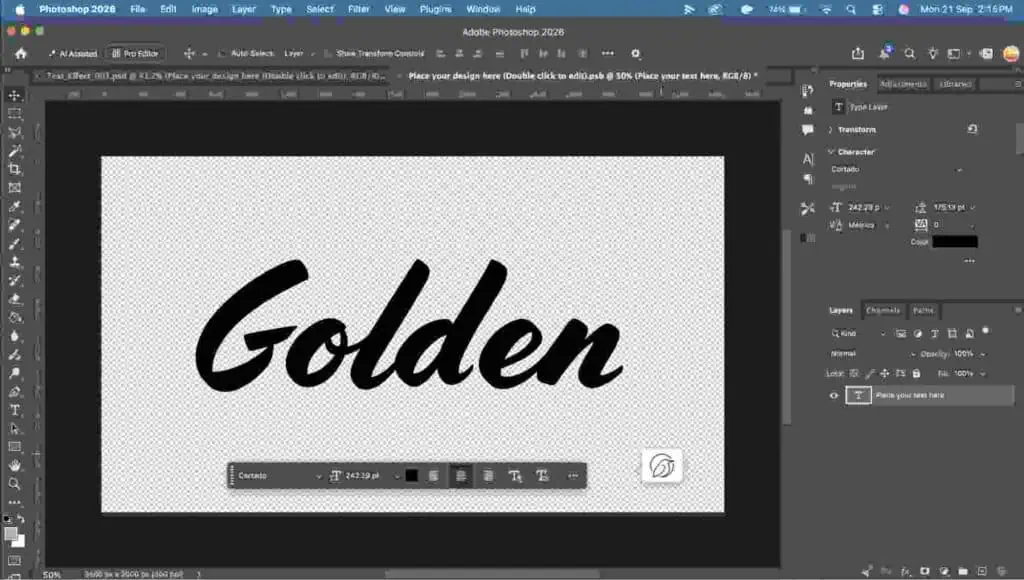The width and height of the screenshot is (1024, 580).
Task: Open the text Color swatch in Properties
Action: [x=955, y=242]
